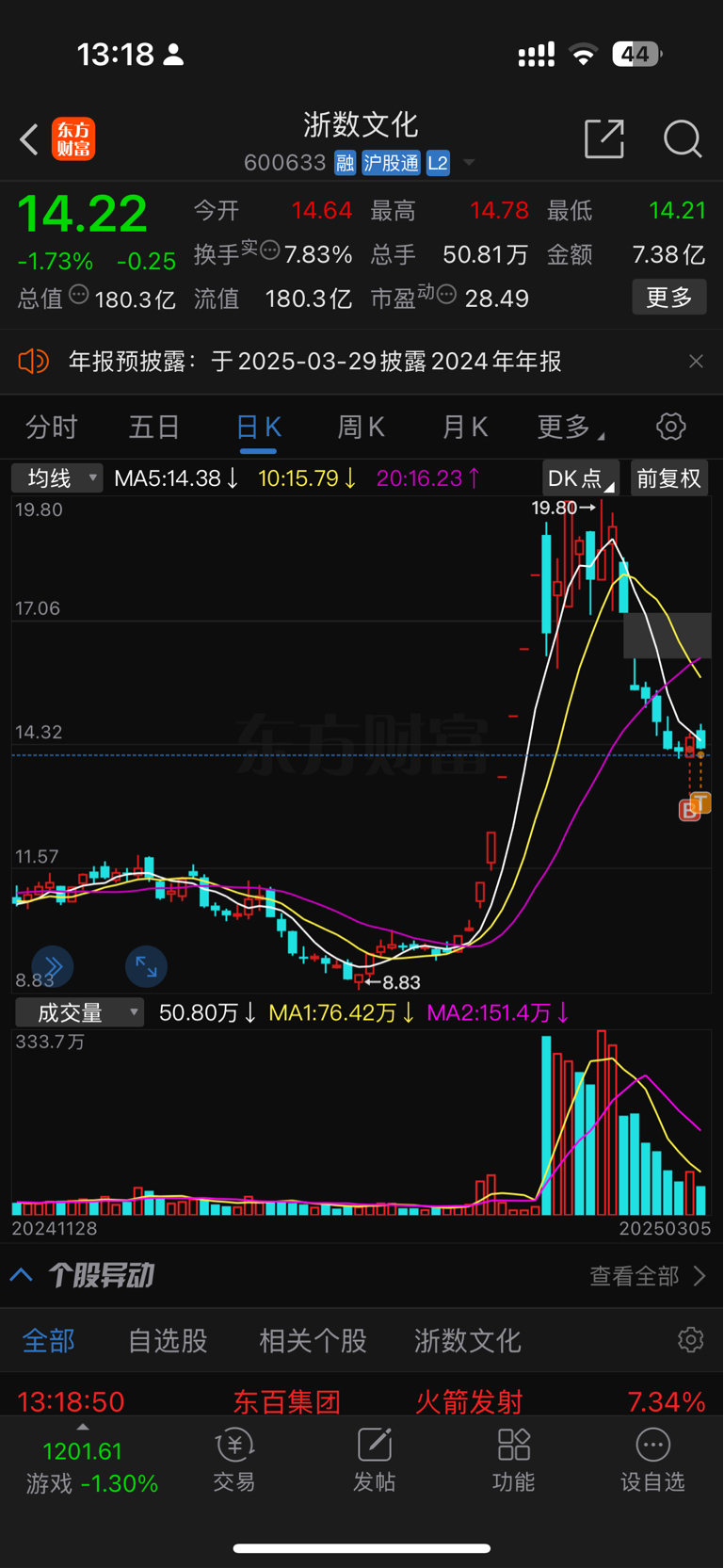Go back with the left arrow
The image size is (724, 1568).
click(x=29, y=139)
